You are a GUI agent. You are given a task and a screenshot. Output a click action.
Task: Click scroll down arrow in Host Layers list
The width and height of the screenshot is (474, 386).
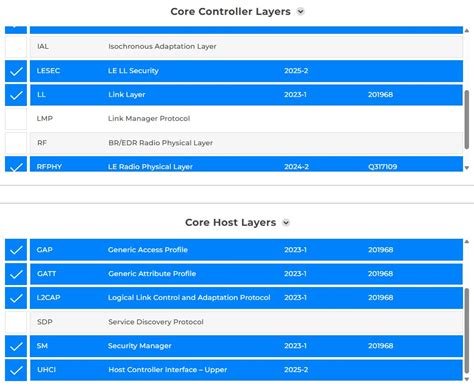pyautogui.click(x=467, y=379)
